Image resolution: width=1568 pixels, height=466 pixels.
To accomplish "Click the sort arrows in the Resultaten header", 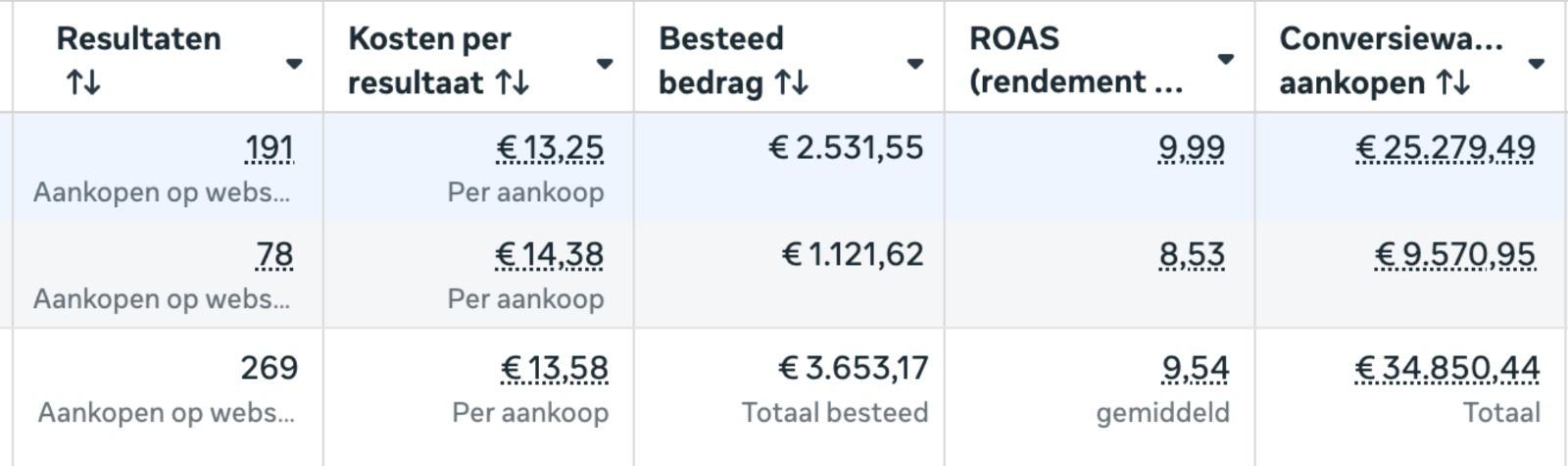I will pyautogui.click(x=83, y=83).
